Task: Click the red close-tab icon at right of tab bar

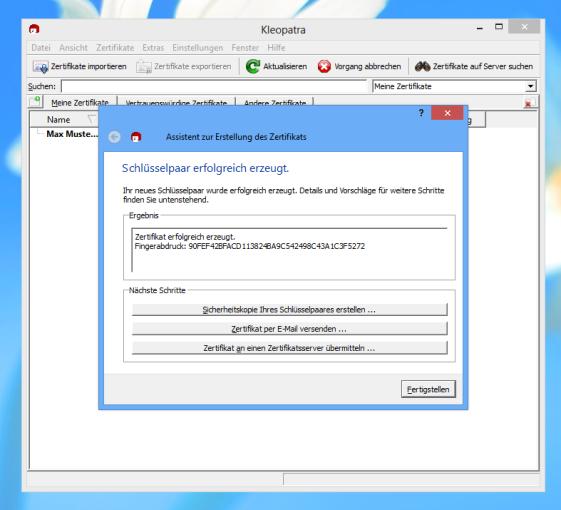Action: click(x=528, y=104)
